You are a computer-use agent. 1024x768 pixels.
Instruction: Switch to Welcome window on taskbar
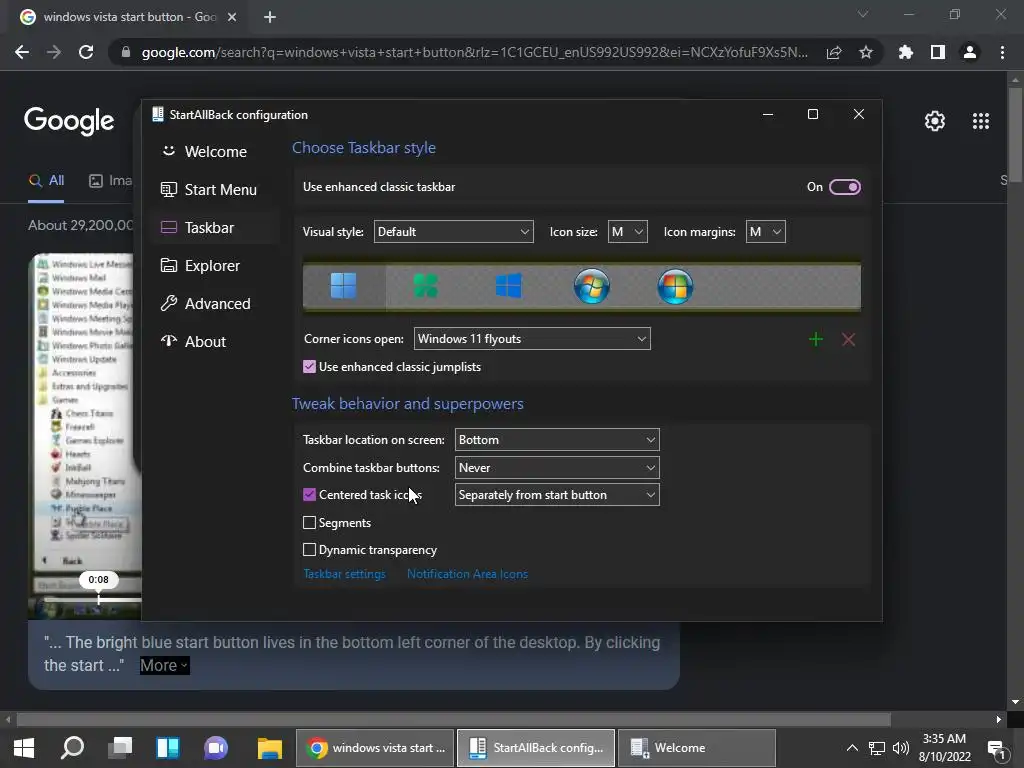coord(696,748)
